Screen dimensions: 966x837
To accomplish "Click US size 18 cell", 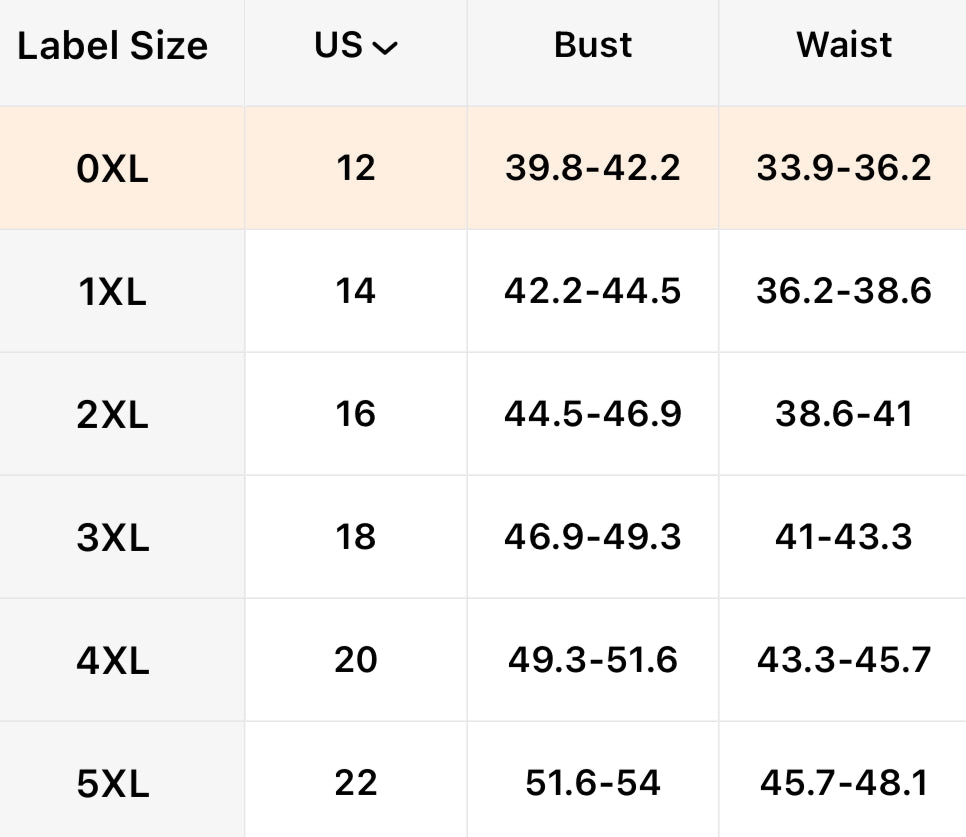I will pos(355,537).
